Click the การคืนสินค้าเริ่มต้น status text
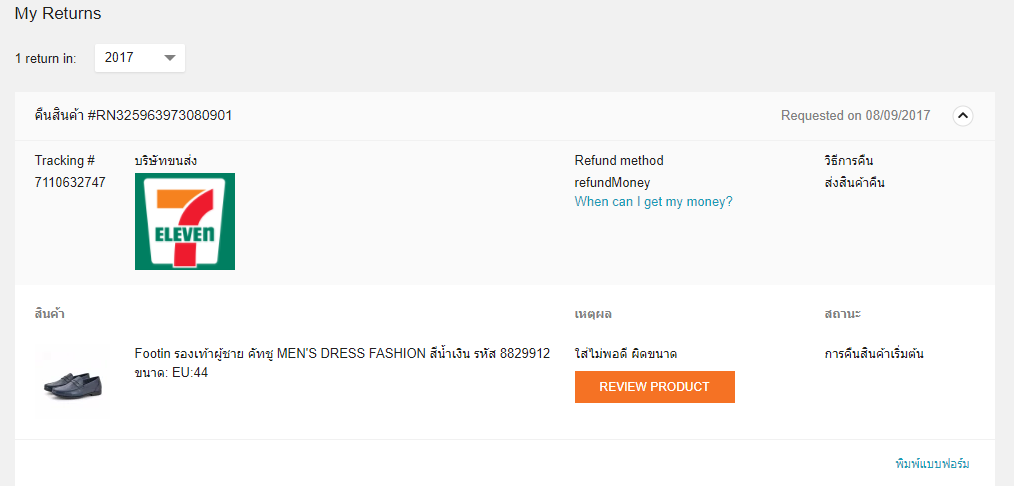The image size is (1014, 486). [x=874, y=354]
